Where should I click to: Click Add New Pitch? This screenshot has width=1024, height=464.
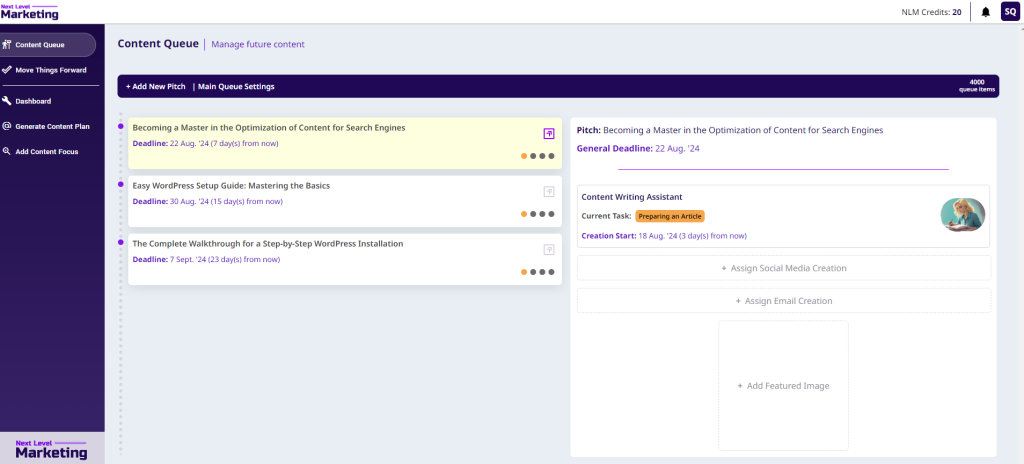[x=156, y=87]
